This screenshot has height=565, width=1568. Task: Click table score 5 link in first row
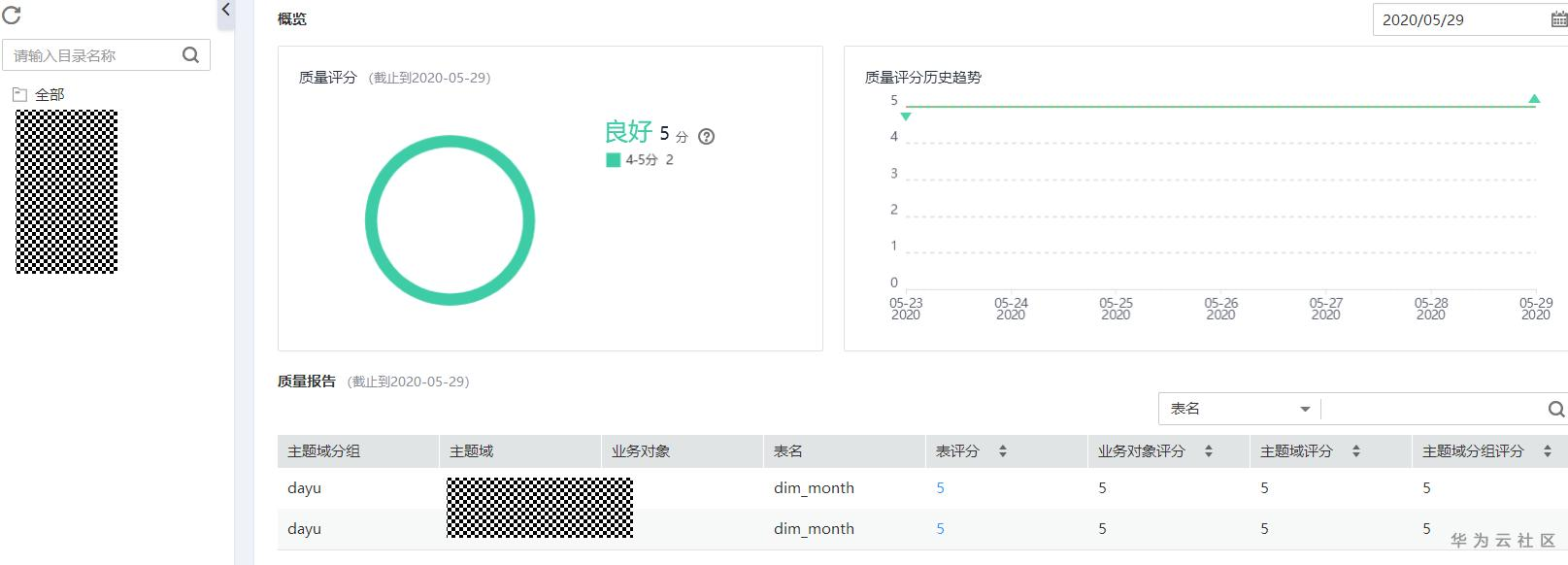tap(940, 488)
